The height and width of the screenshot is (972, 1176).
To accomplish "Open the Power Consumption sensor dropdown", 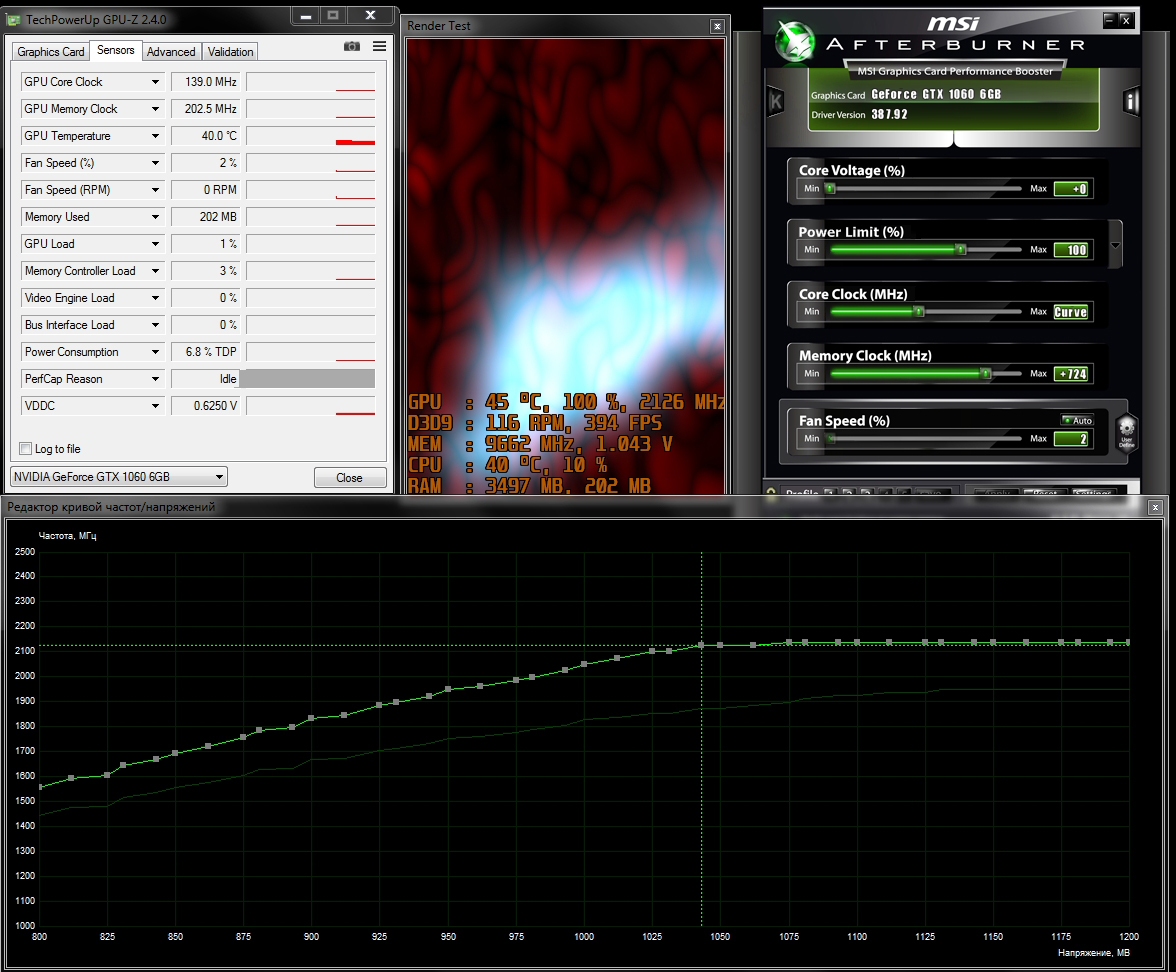I will [155, 352].
